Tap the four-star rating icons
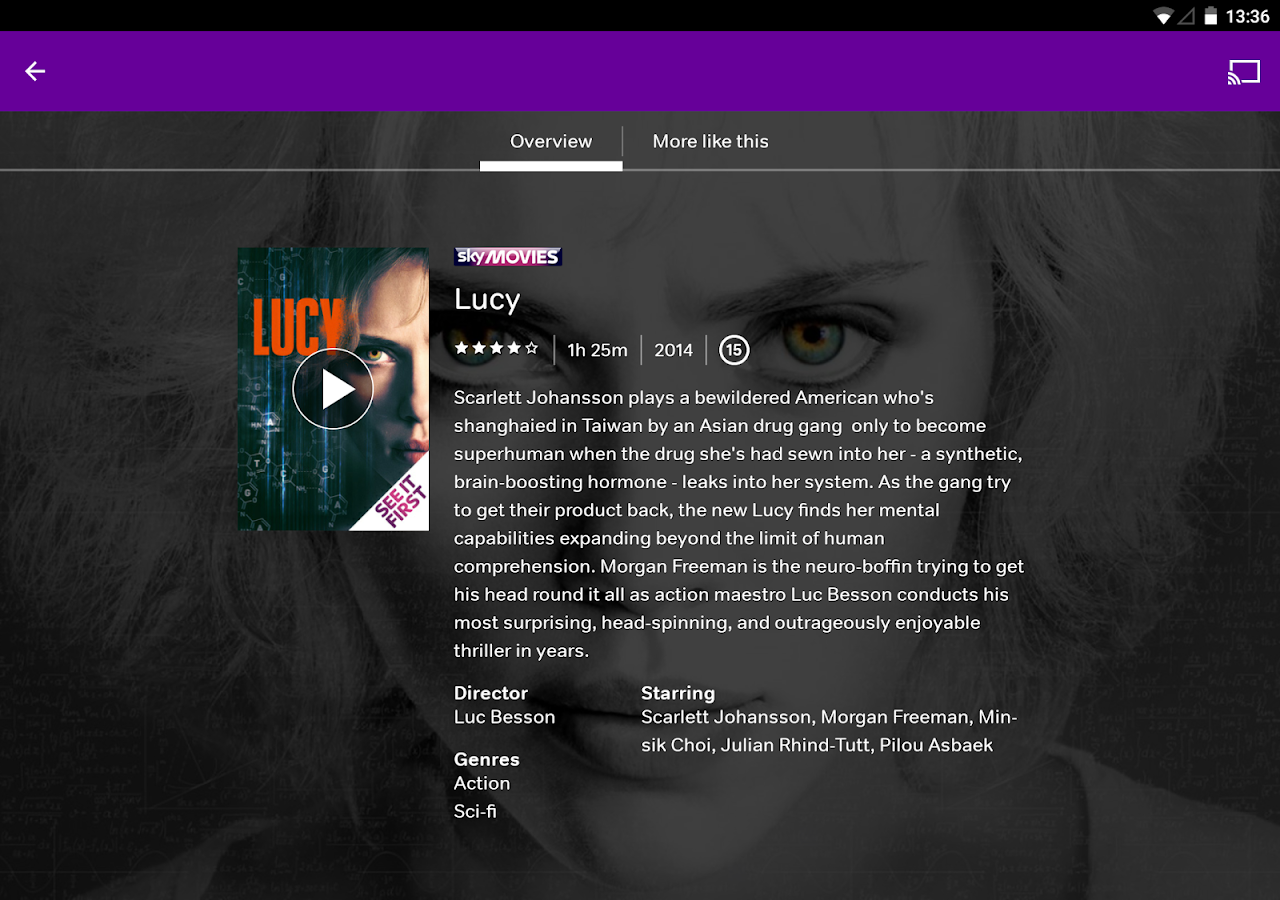1280x900 pixels. pos(496,349)
